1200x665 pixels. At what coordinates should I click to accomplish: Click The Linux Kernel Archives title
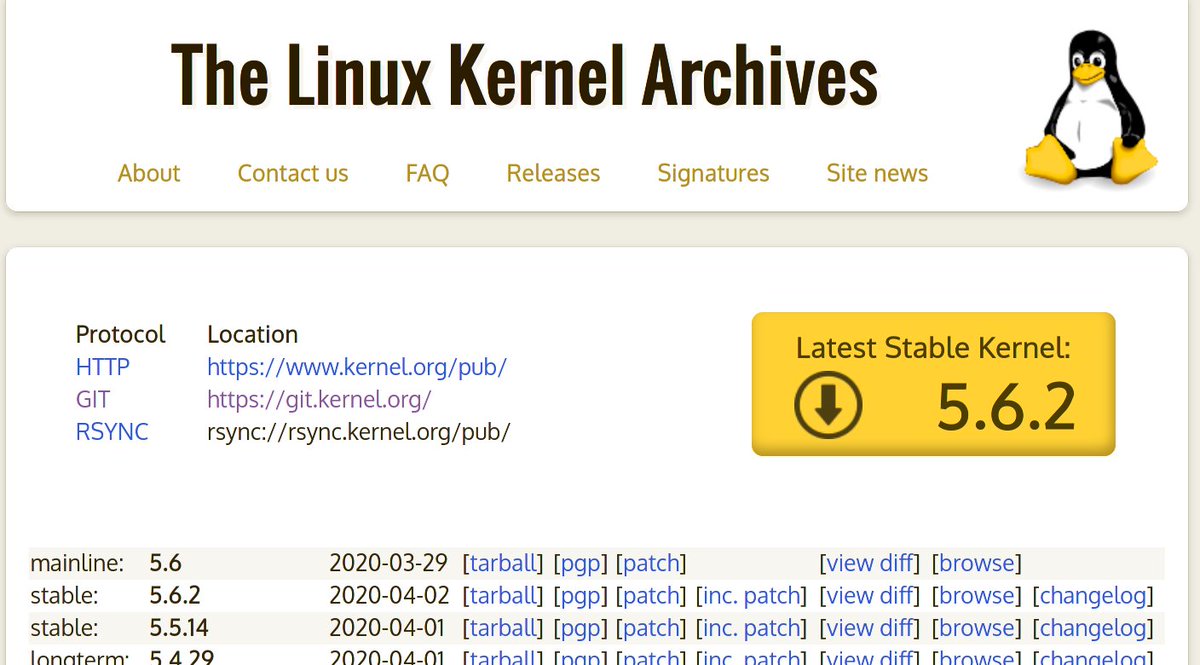pyautogui.click(x=525, y=76)
